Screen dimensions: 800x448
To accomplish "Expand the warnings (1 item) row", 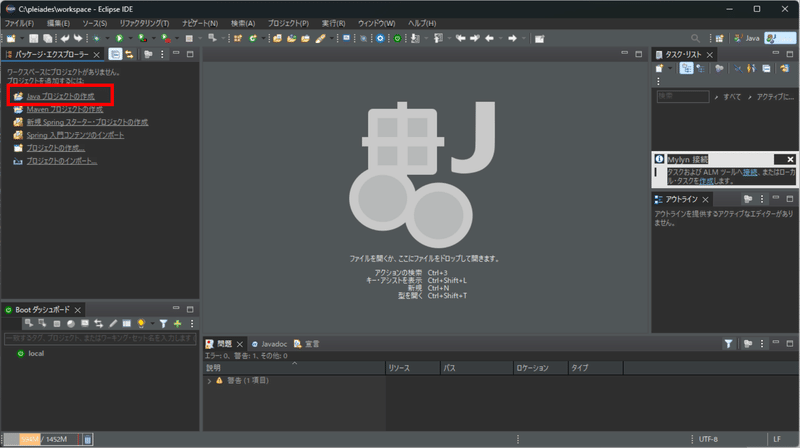I will point(210,381).
